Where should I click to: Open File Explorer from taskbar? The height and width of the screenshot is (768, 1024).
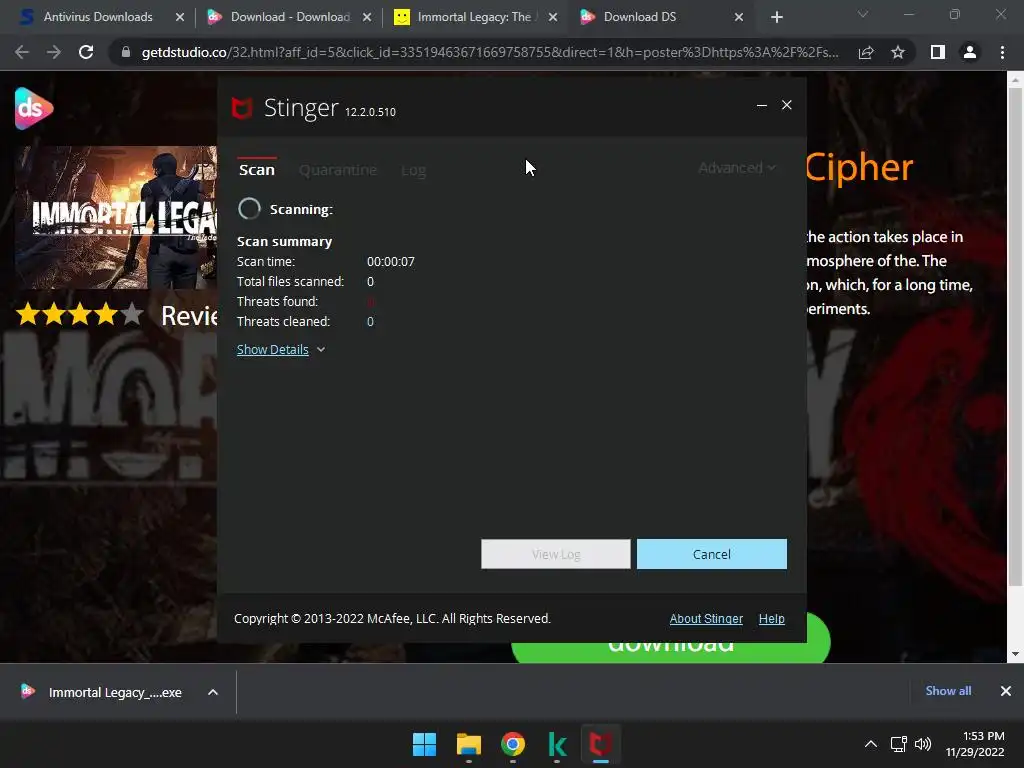[469, 744]
